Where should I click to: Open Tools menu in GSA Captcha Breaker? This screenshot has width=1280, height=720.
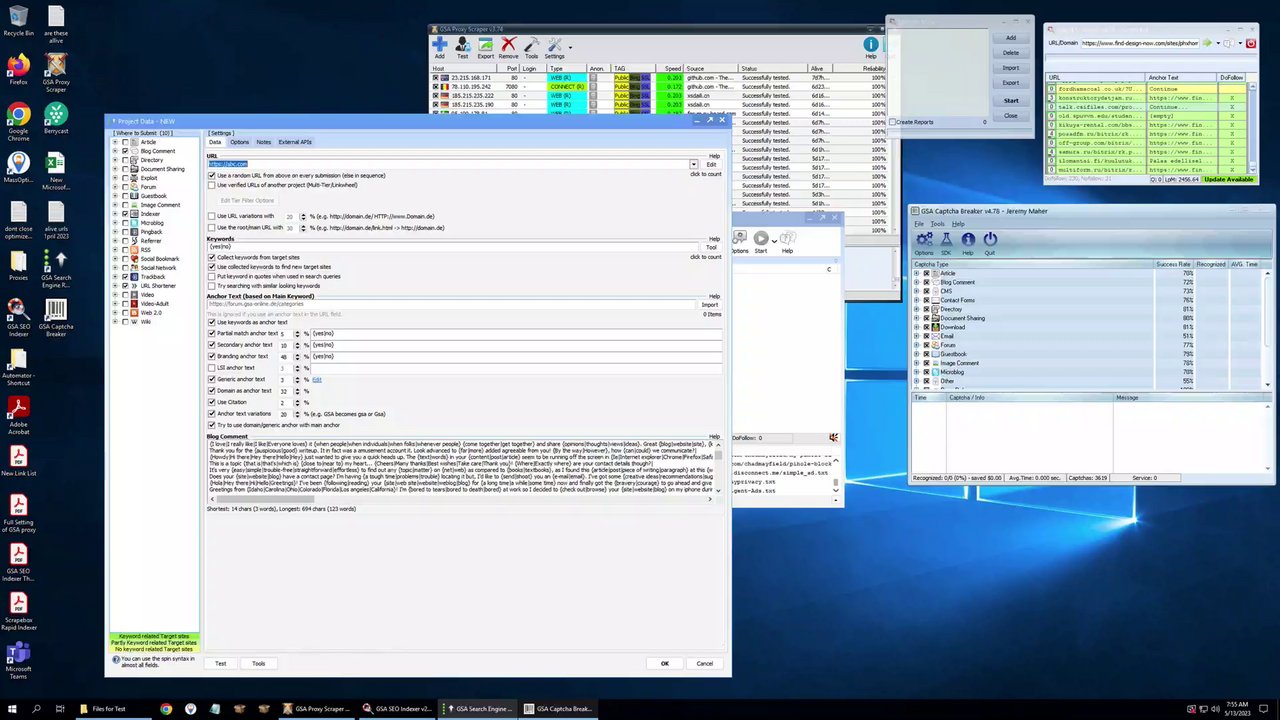coord(937,224)
